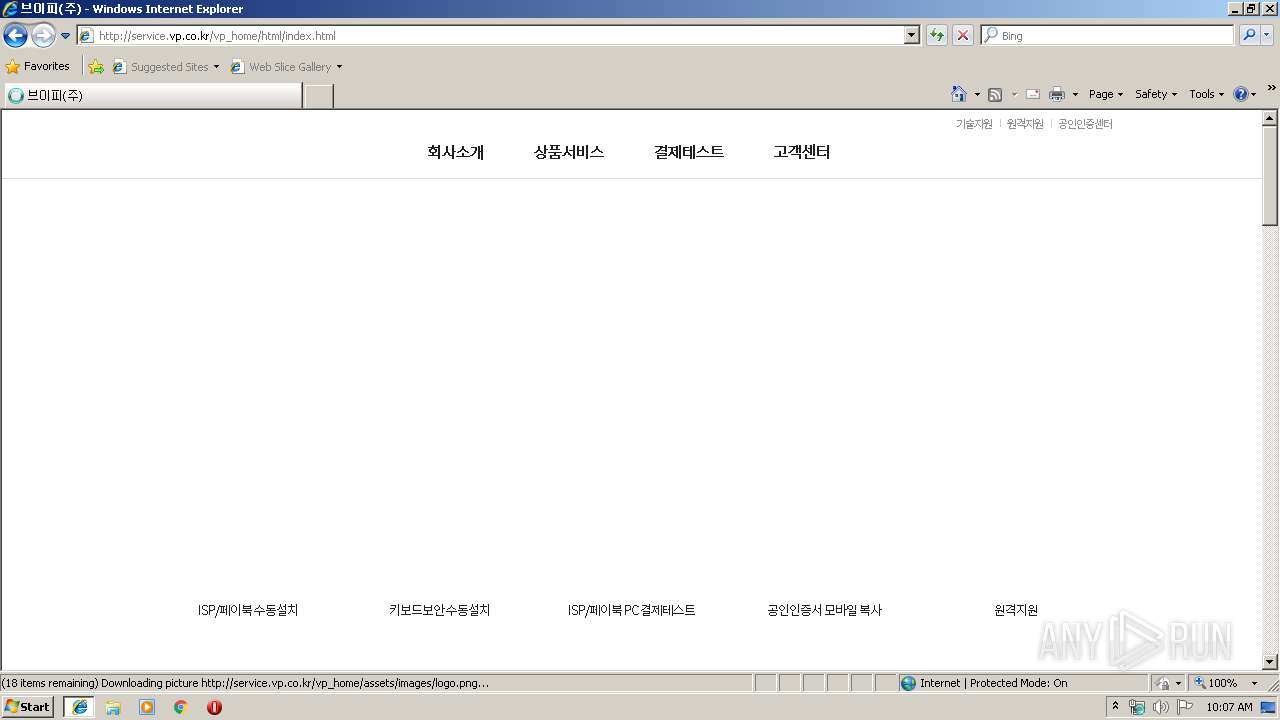Open 기술지원 top link

[x=974, y=124]
